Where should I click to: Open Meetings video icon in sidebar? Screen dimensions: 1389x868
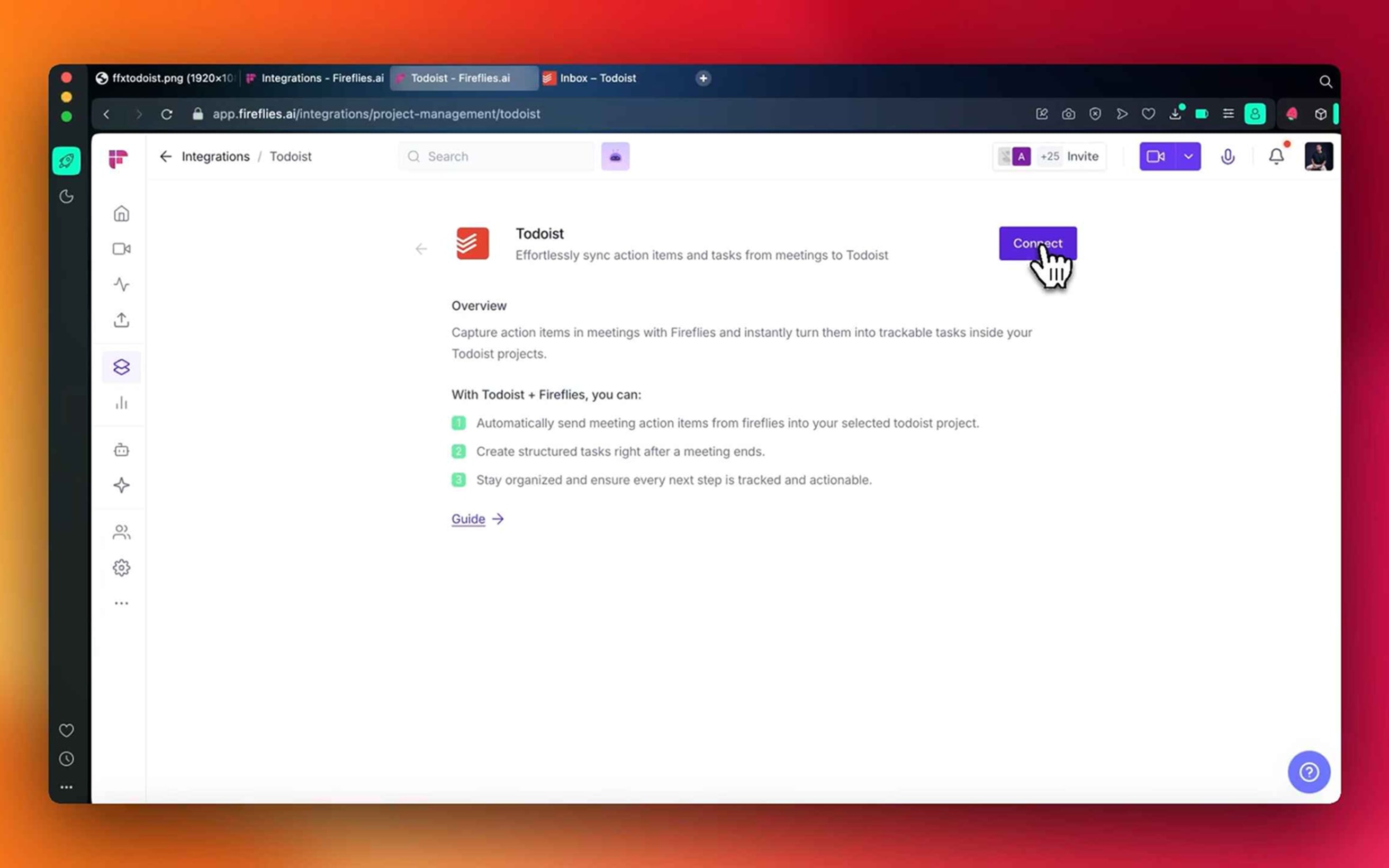121,249
